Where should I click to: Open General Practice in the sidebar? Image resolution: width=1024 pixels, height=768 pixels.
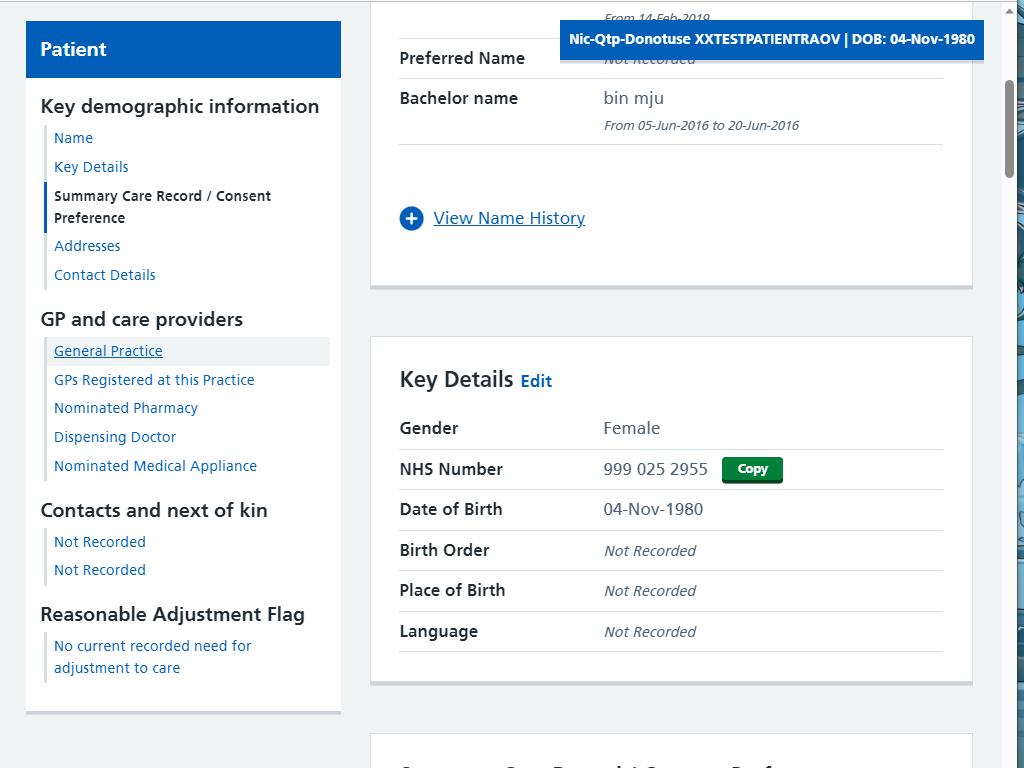pos(108,351)
